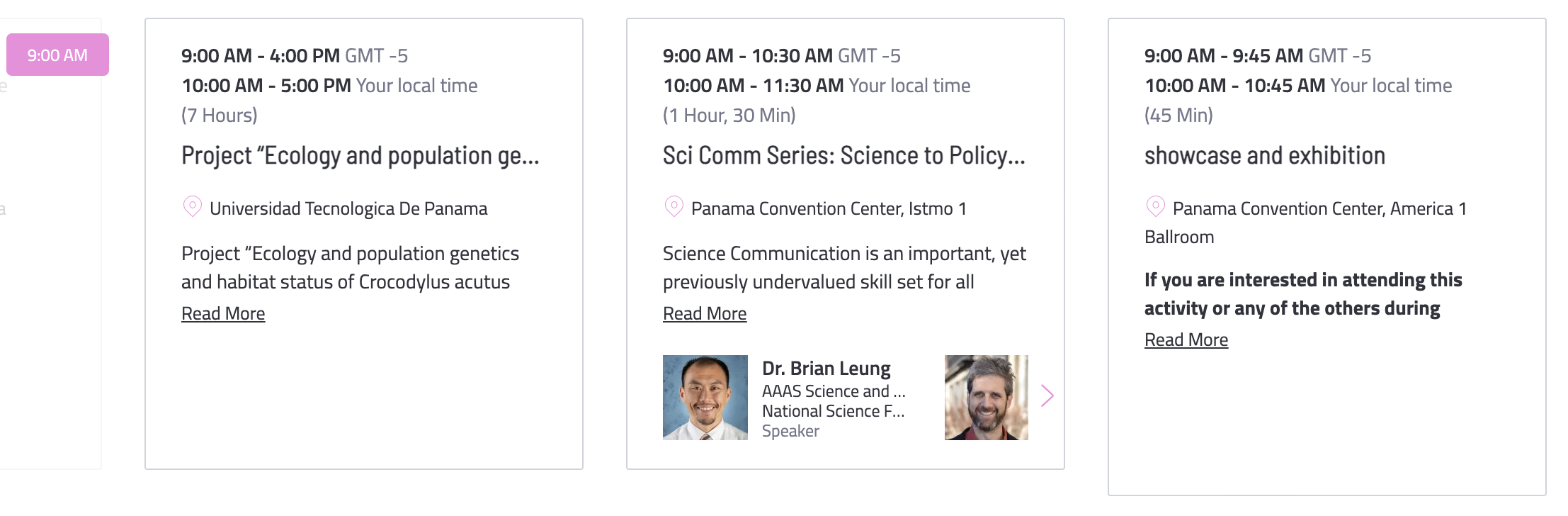
Task: Open Read More for Sci Comm Series session
Action: [x=705, y=313]
